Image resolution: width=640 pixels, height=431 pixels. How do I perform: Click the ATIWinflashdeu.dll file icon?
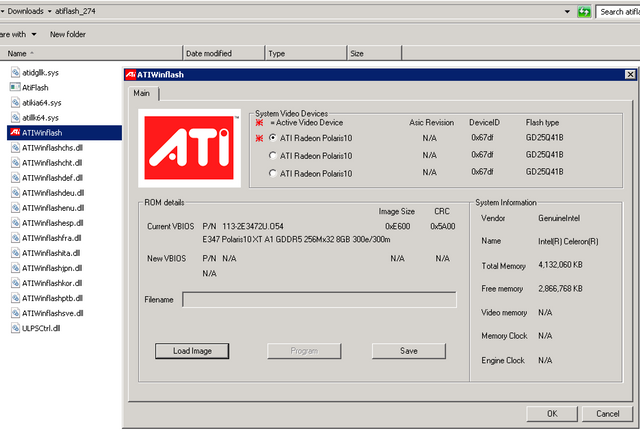pyautogui.click(x=15, y=192)
